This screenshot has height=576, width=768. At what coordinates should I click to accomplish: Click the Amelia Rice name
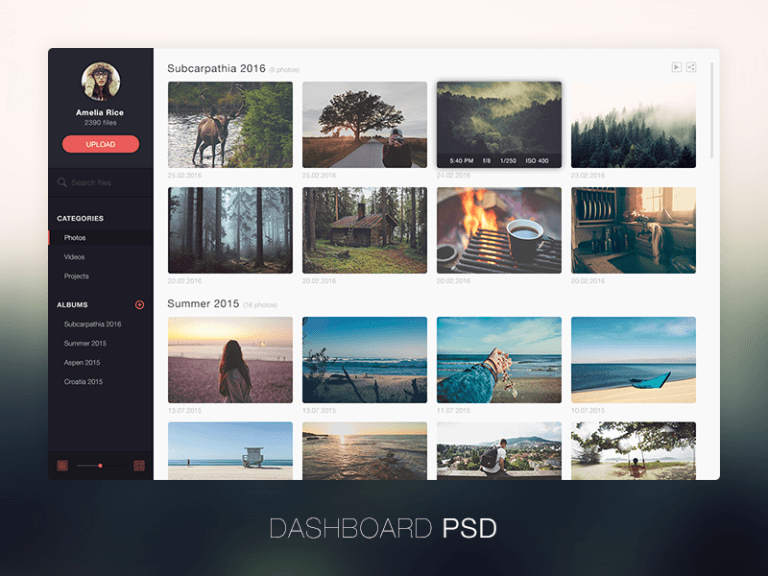click(100, 112)
